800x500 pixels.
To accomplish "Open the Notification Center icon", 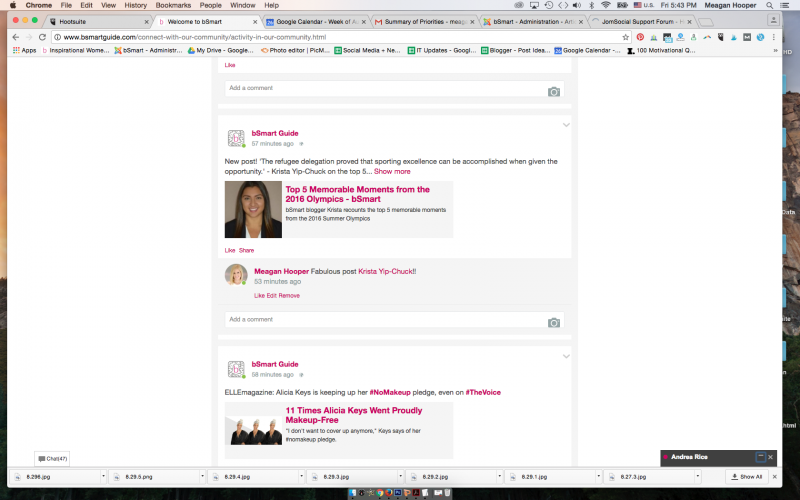I will 785,5.
